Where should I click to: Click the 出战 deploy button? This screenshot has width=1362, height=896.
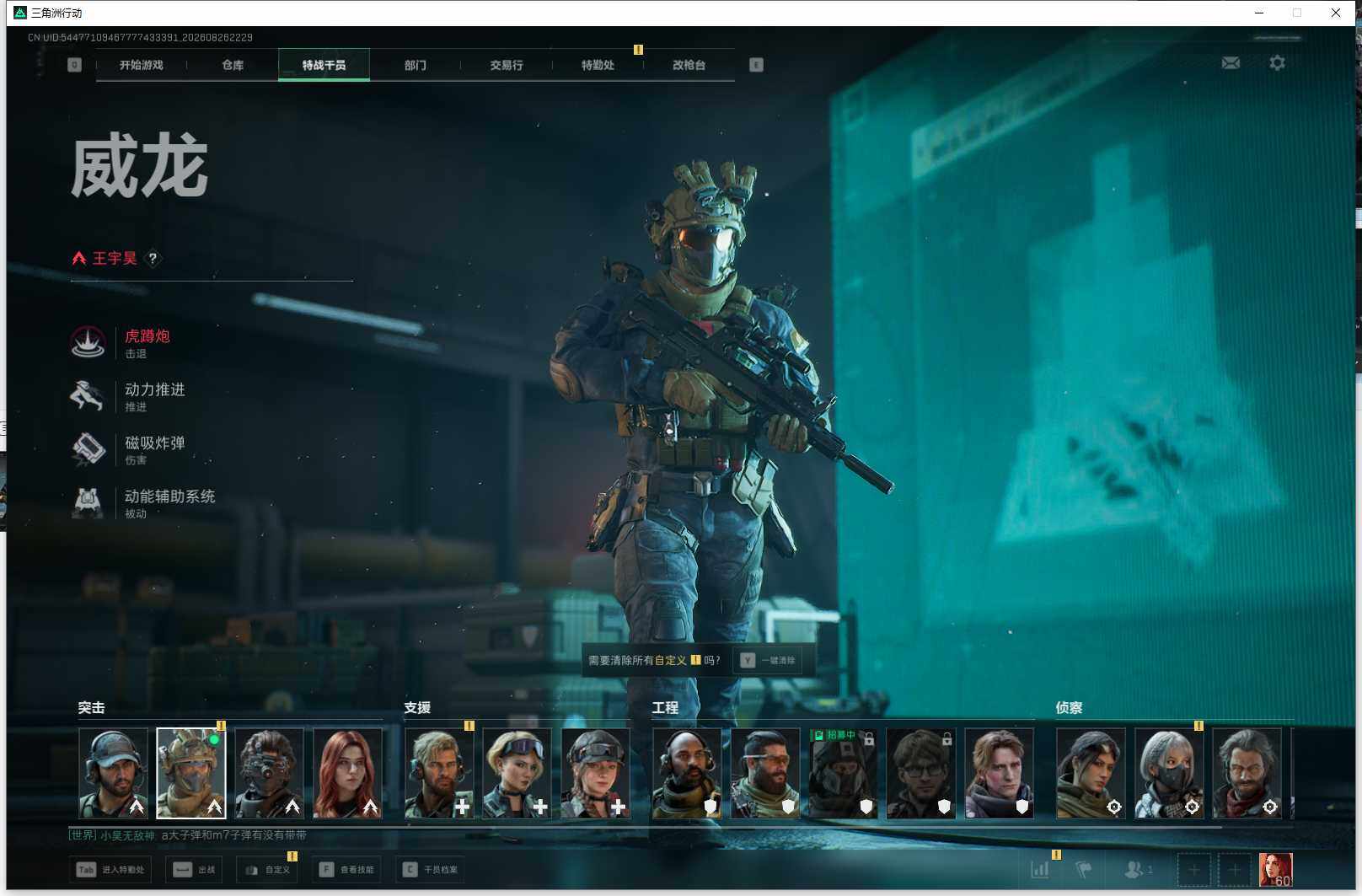[x=194, y=869]
